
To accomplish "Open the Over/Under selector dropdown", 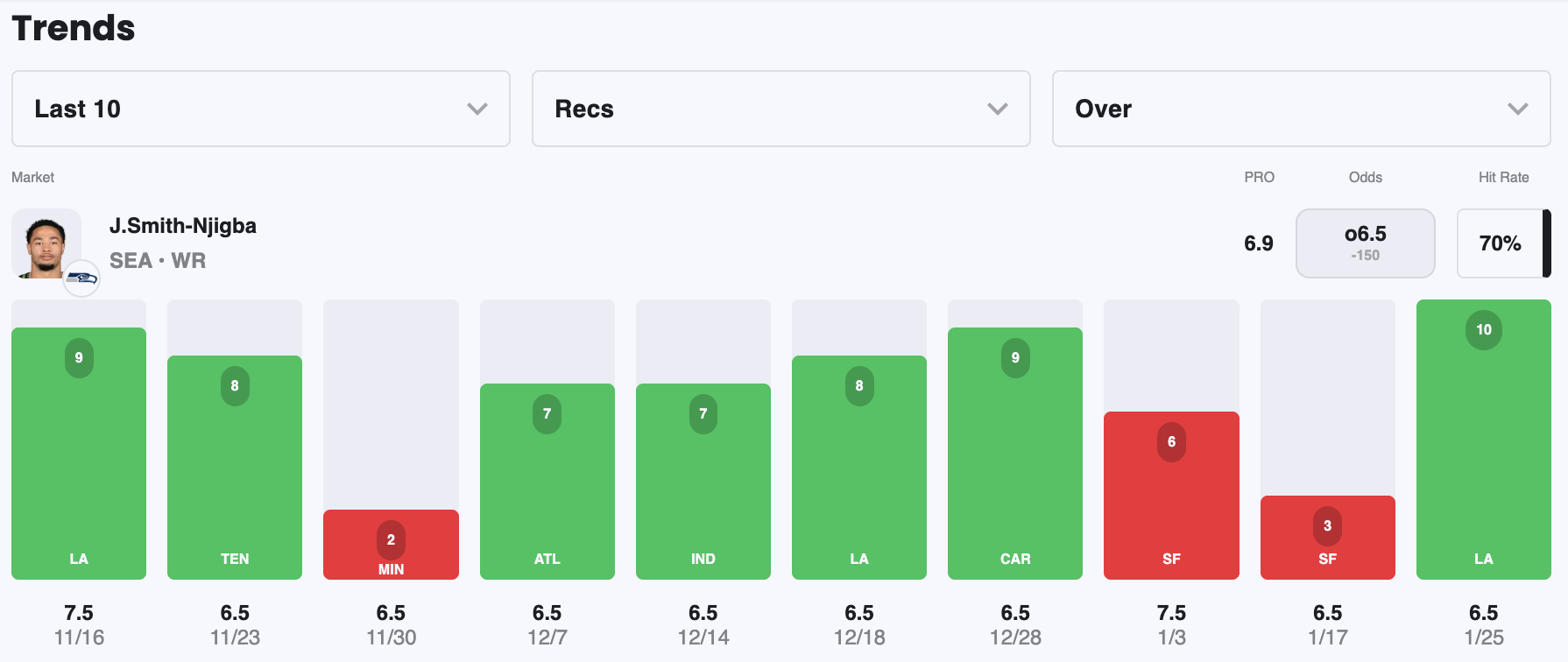I will [1300, 109].
